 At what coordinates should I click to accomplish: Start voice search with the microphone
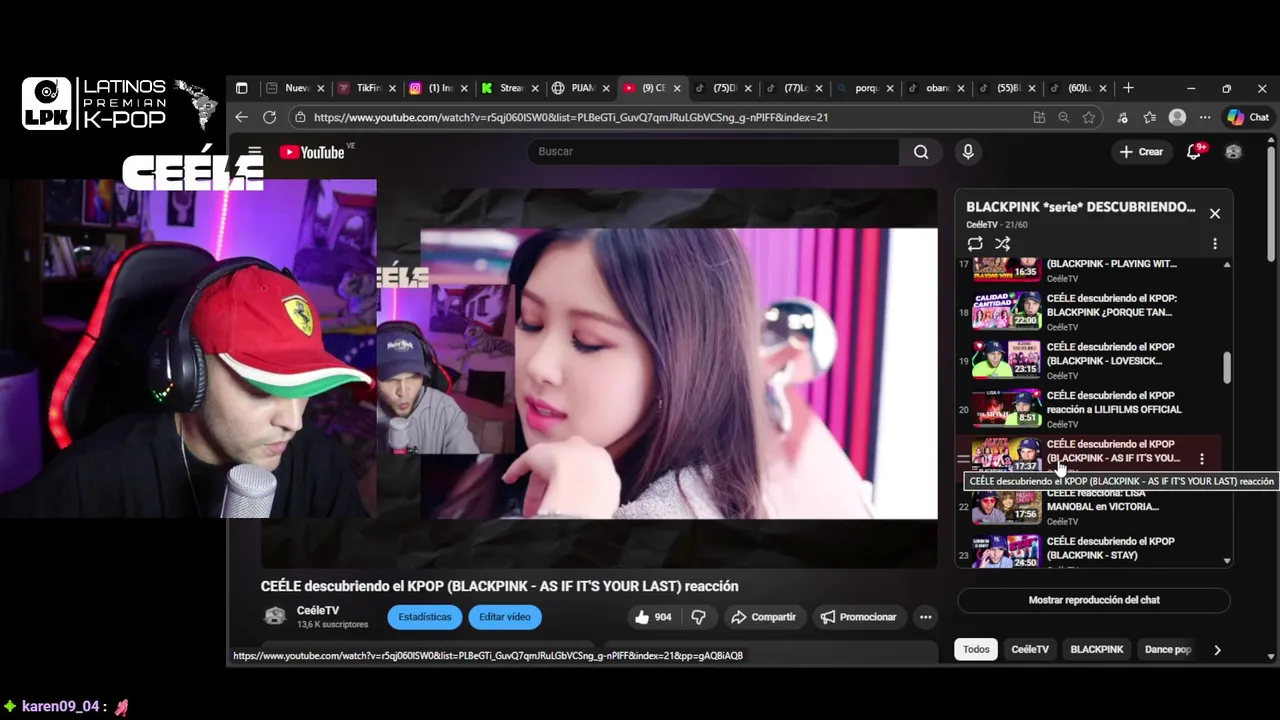click(967, 152)
